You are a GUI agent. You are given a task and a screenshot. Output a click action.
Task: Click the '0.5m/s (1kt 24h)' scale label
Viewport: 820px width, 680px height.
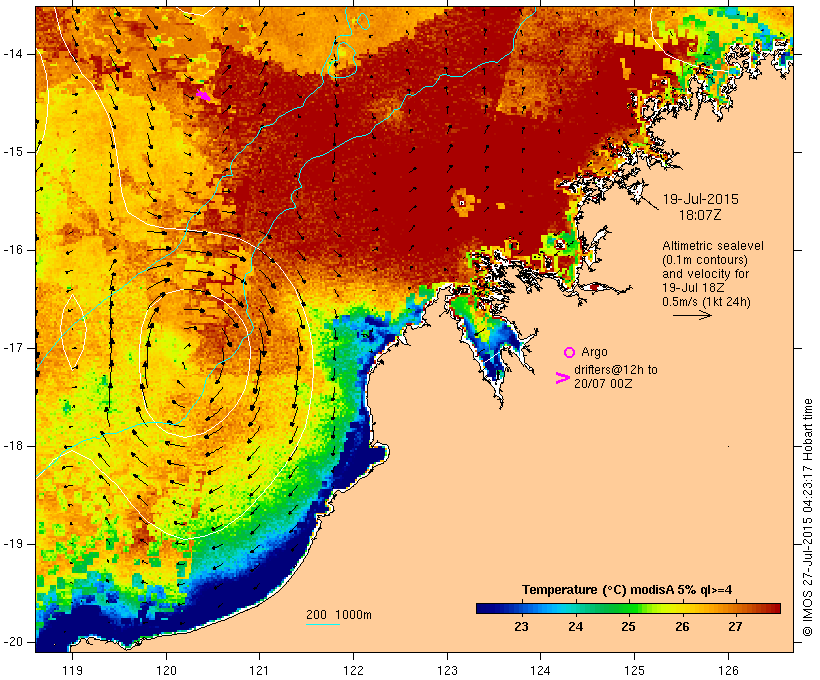coord(706,302)
